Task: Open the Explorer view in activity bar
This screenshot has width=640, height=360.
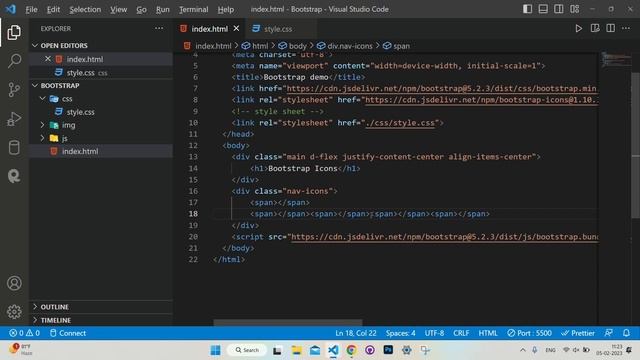Action: [x=14, y=33]
